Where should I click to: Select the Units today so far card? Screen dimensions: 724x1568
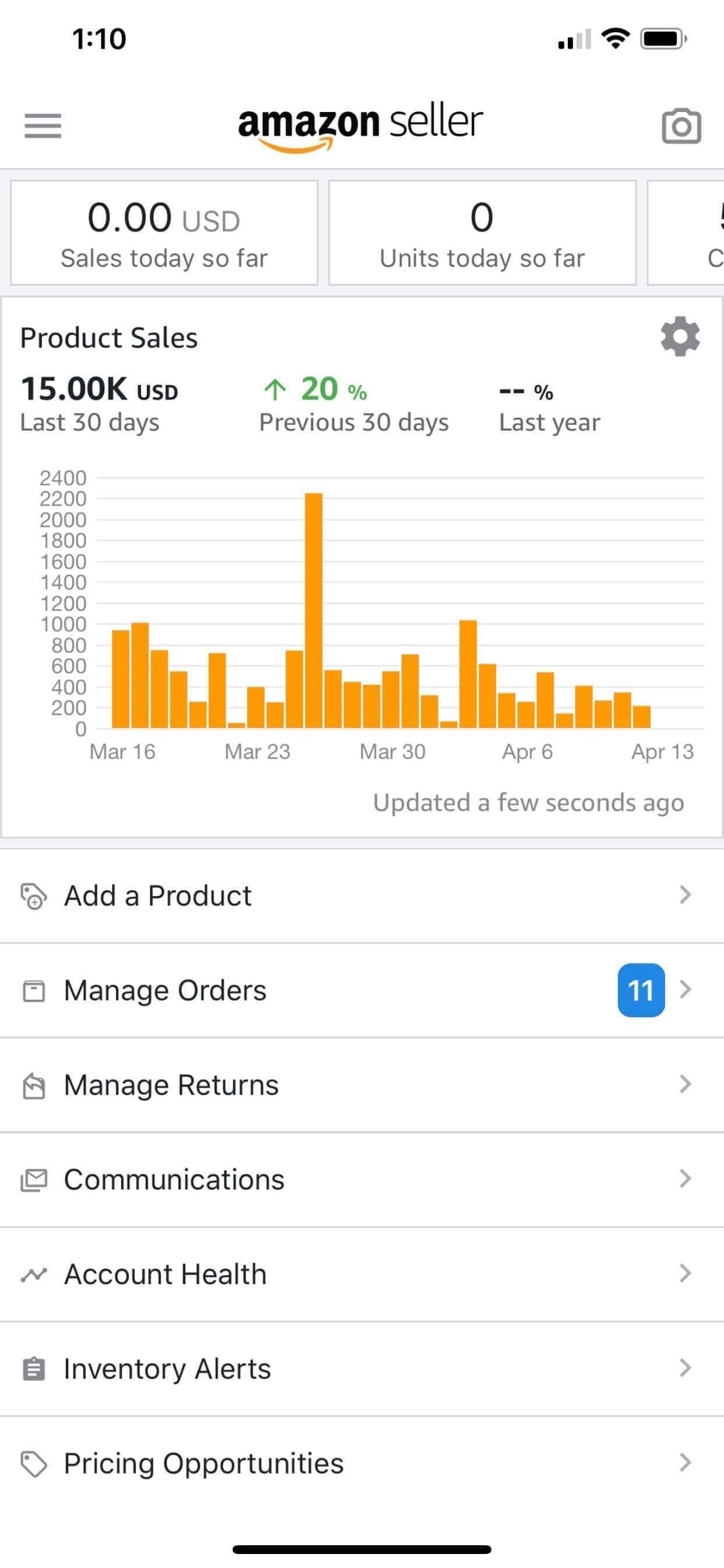pyautogui.click(x=482, y=233)
